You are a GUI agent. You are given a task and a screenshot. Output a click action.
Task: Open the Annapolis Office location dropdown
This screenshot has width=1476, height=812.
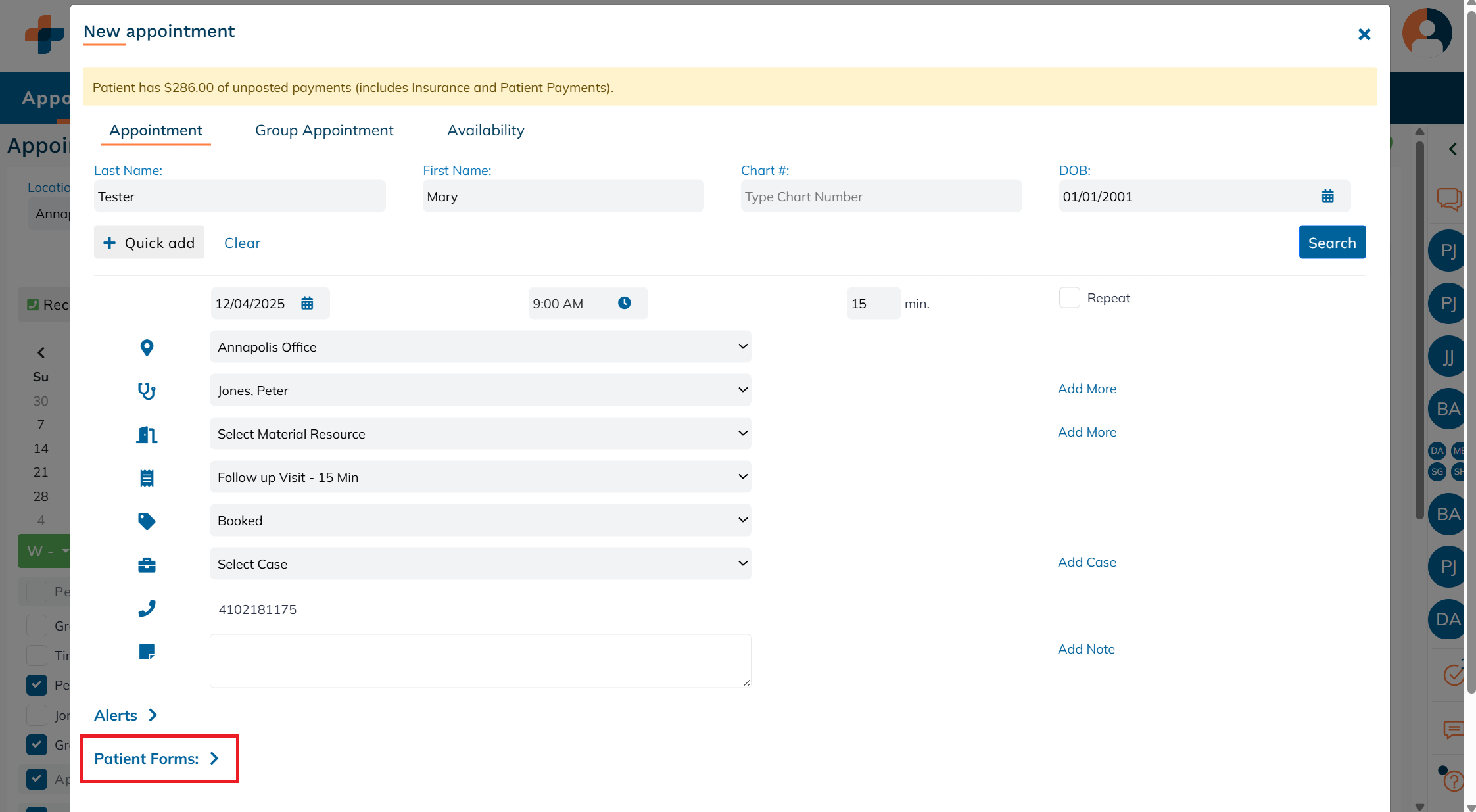coord(480,347)
